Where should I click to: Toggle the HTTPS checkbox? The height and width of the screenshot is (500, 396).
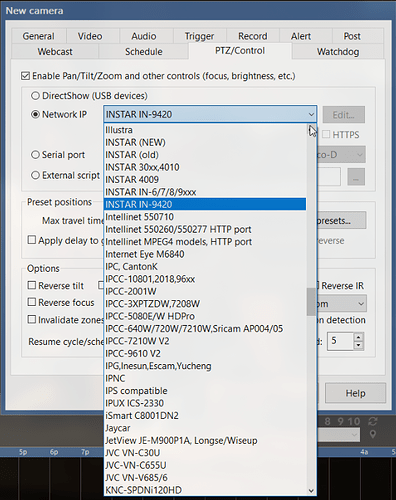point(326,134)
